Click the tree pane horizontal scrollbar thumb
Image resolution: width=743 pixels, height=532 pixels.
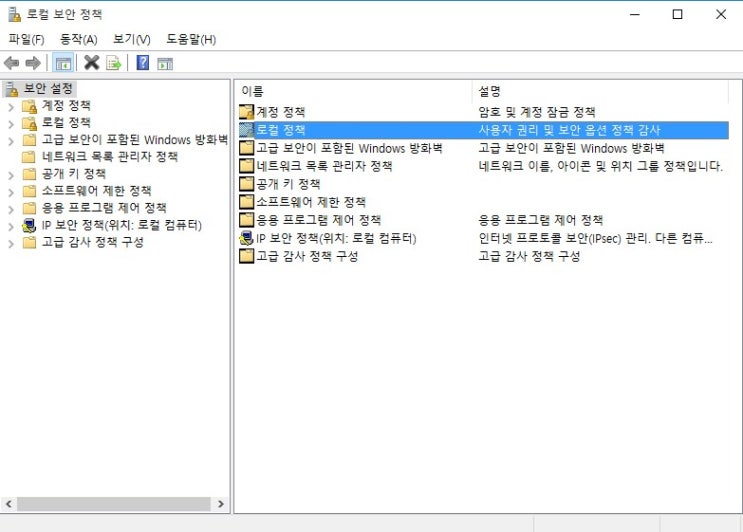click(x=114, y=504)
